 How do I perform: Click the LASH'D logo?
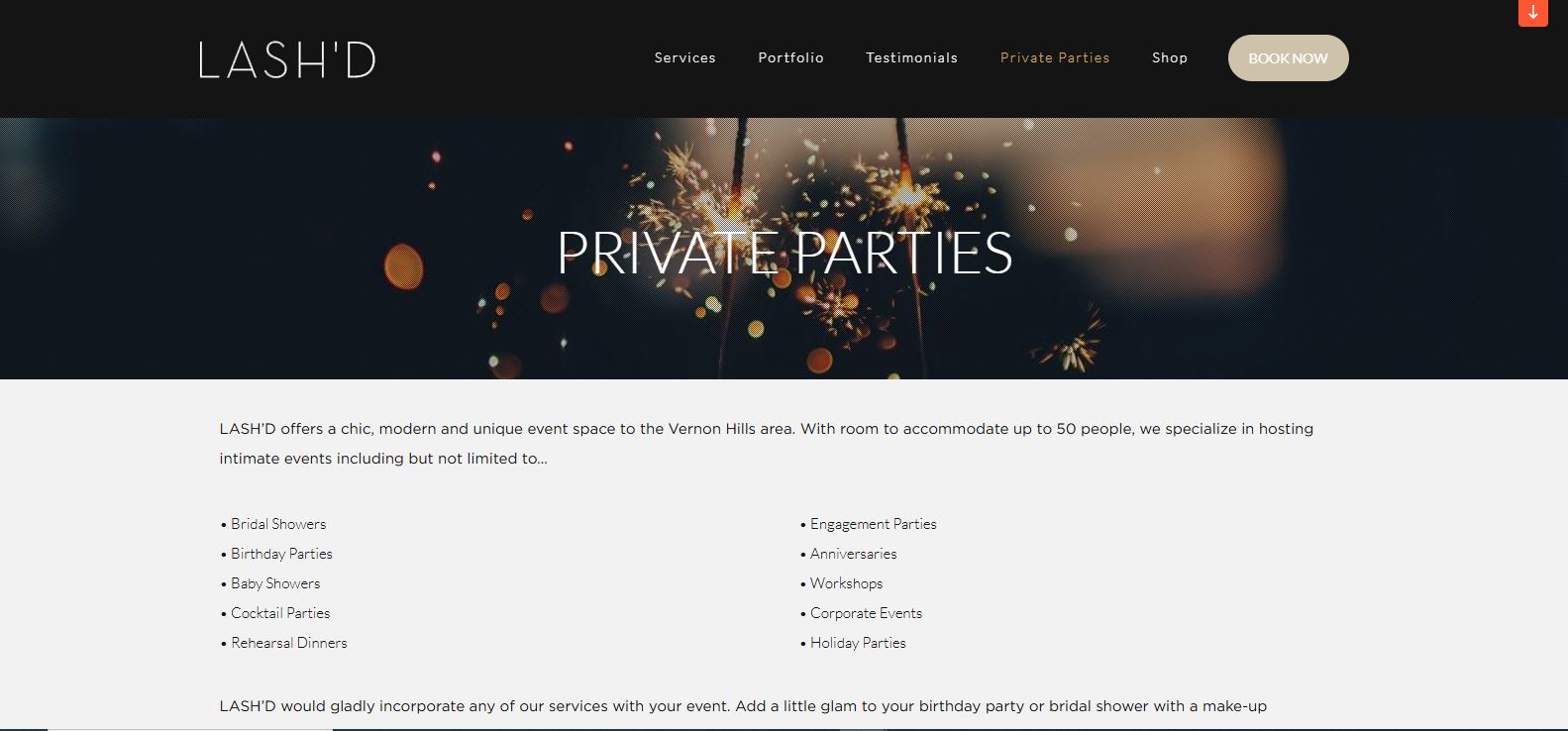(x=287, y=59)
